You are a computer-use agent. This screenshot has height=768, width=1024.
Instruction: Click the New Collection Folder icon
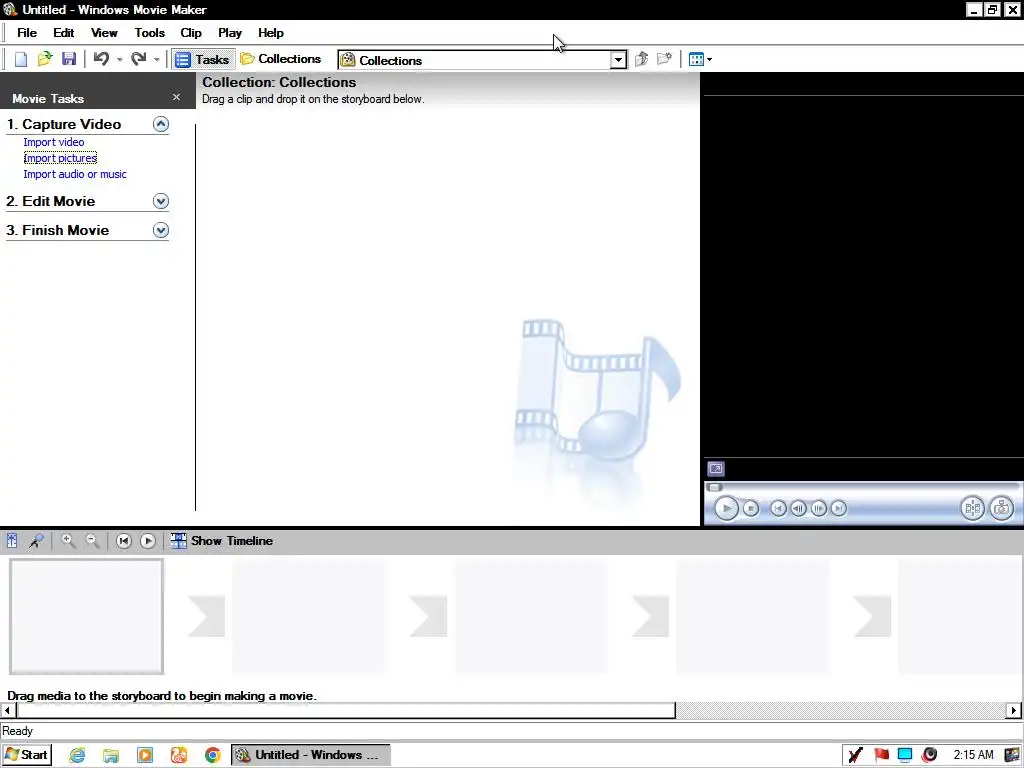[665, 59]
